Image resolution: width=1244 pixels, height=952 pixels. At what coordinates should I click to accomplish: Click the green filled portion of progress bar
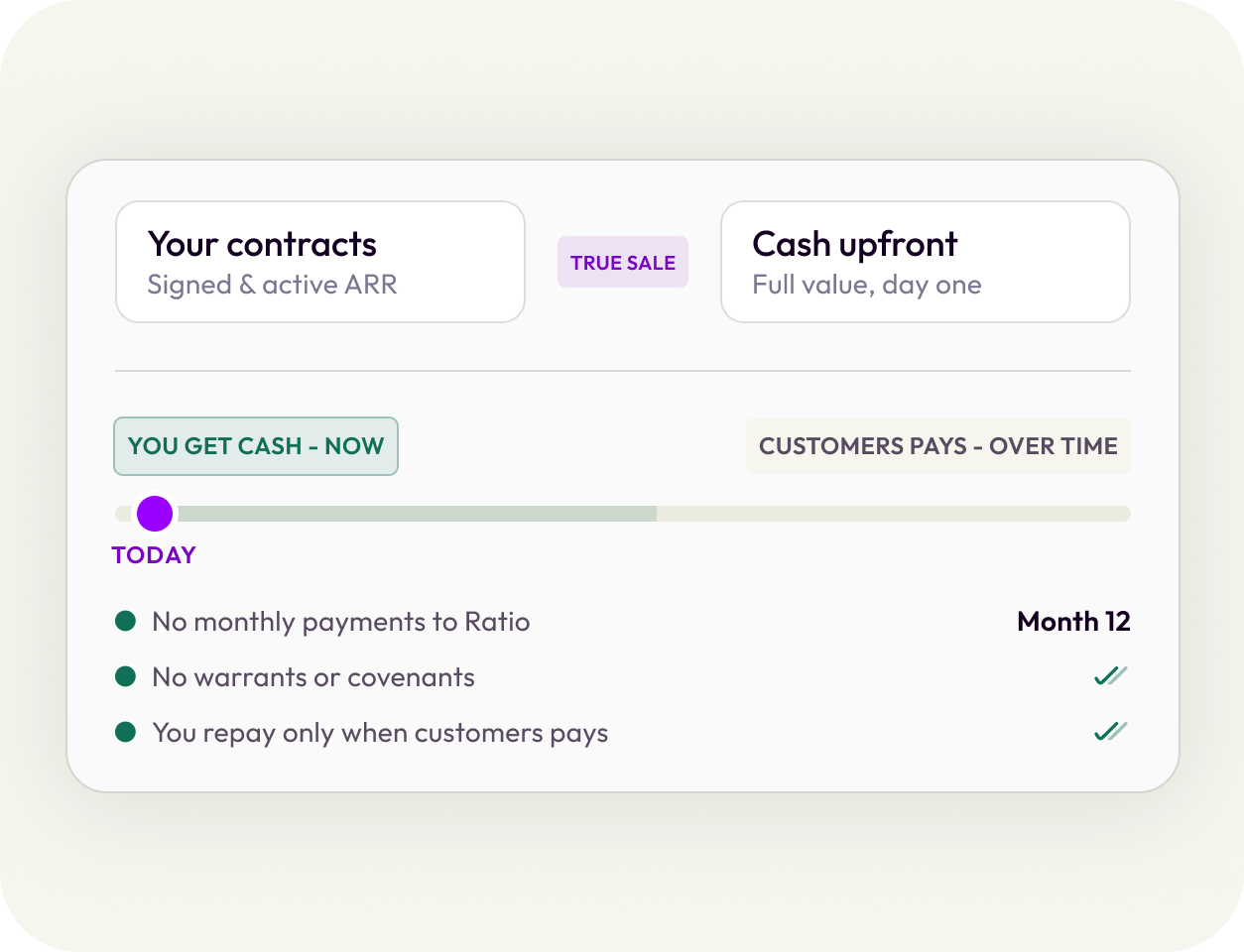[x=415, y=514]
